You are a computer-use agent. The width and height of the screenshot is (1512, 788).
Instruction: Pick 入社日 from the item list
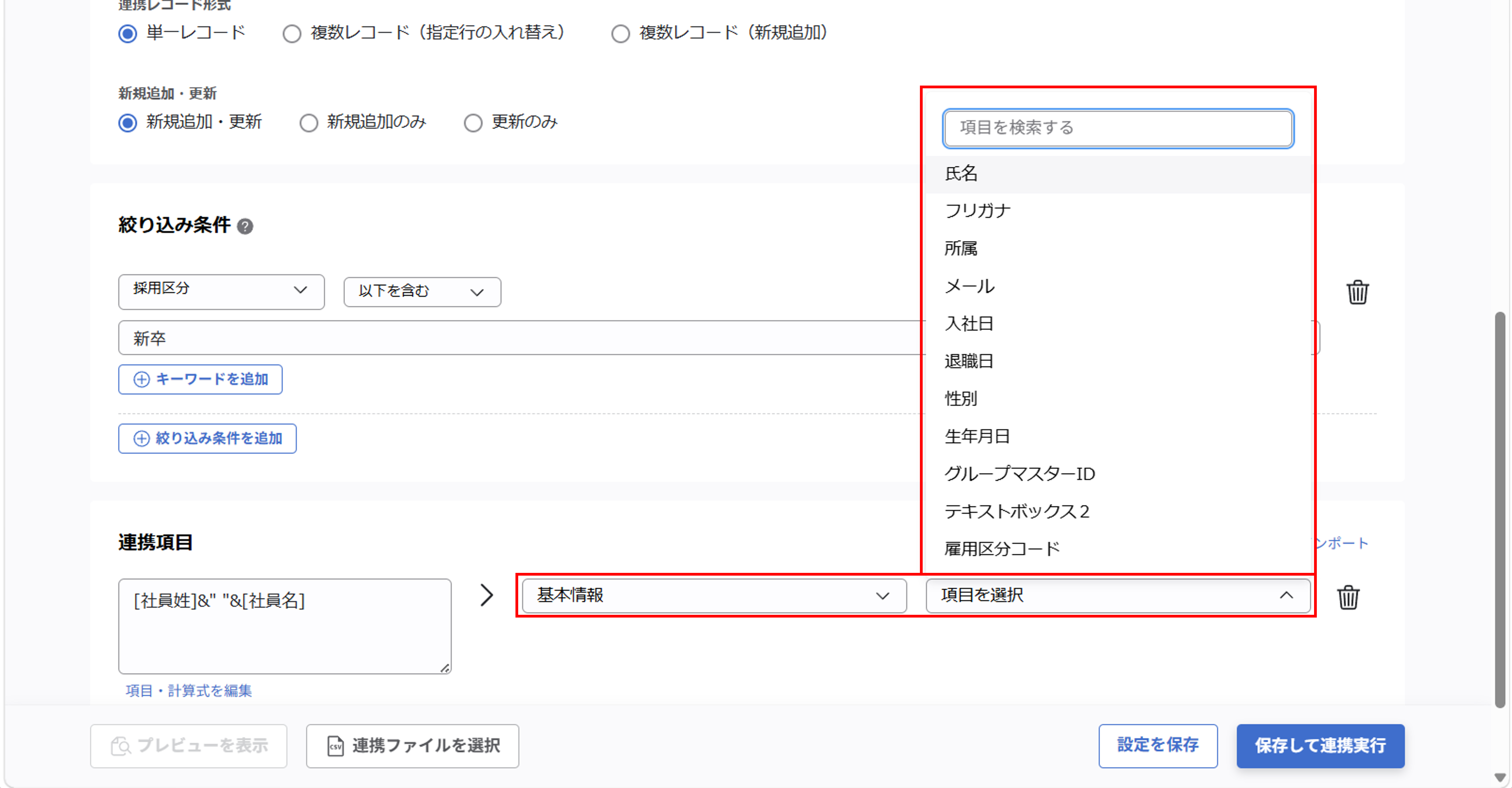pyautogui.click(x=1118, y=323)
